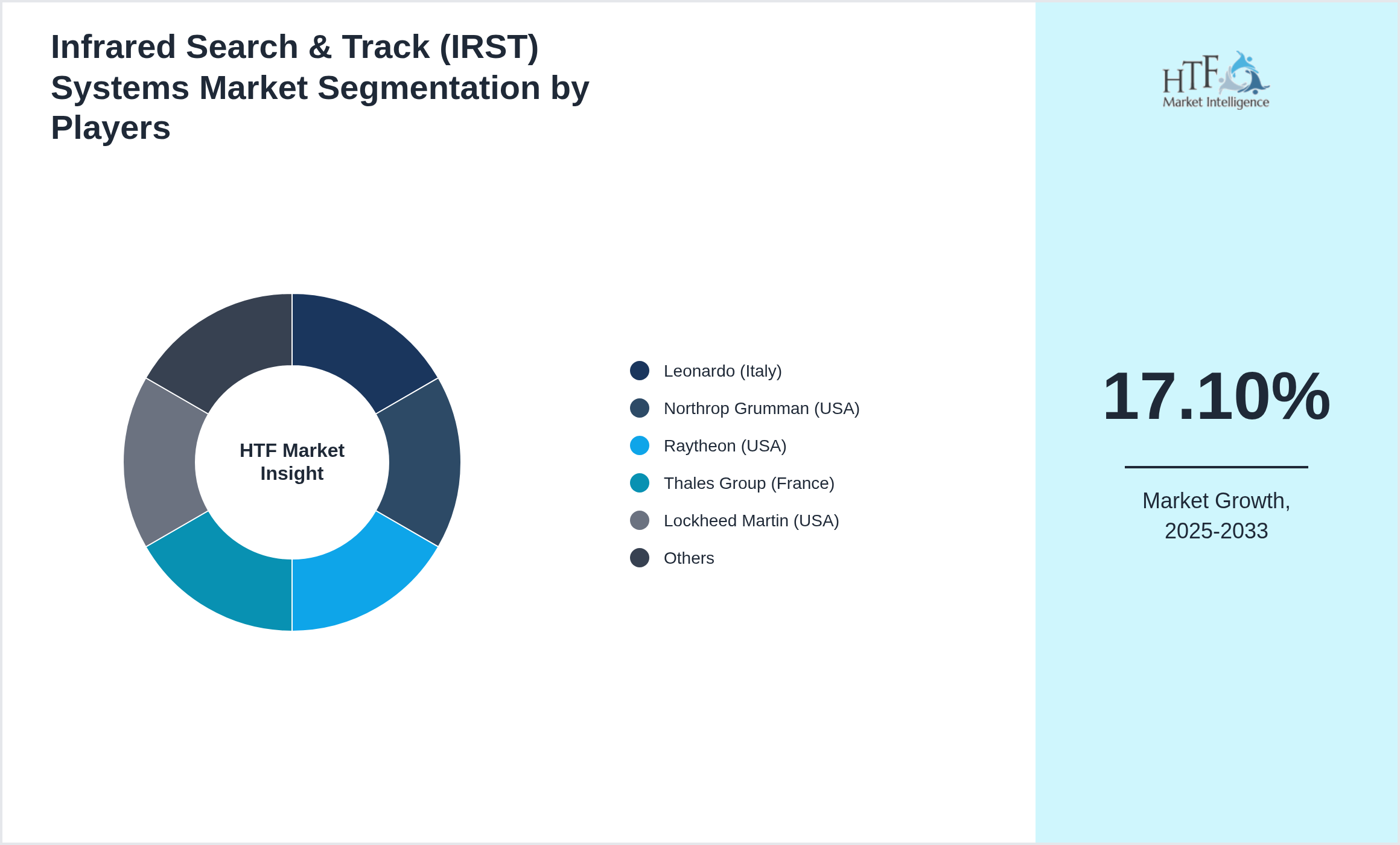Image resolution: width=1400 pixels, height=845 pixels.
Task: Click the Lockheed Martin (USA) legend dot
Action: (640, 520)
